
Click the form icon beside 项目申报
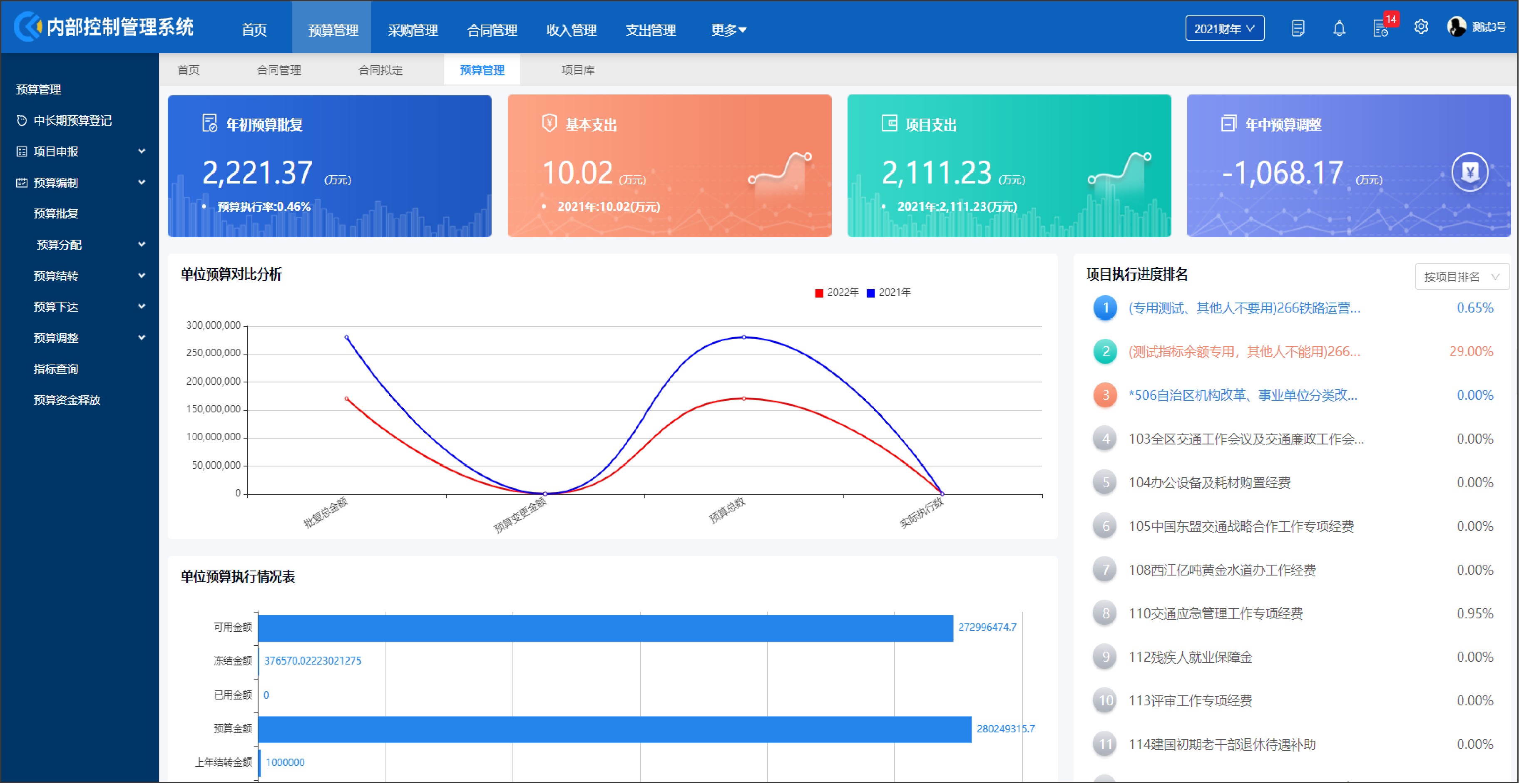22,151
